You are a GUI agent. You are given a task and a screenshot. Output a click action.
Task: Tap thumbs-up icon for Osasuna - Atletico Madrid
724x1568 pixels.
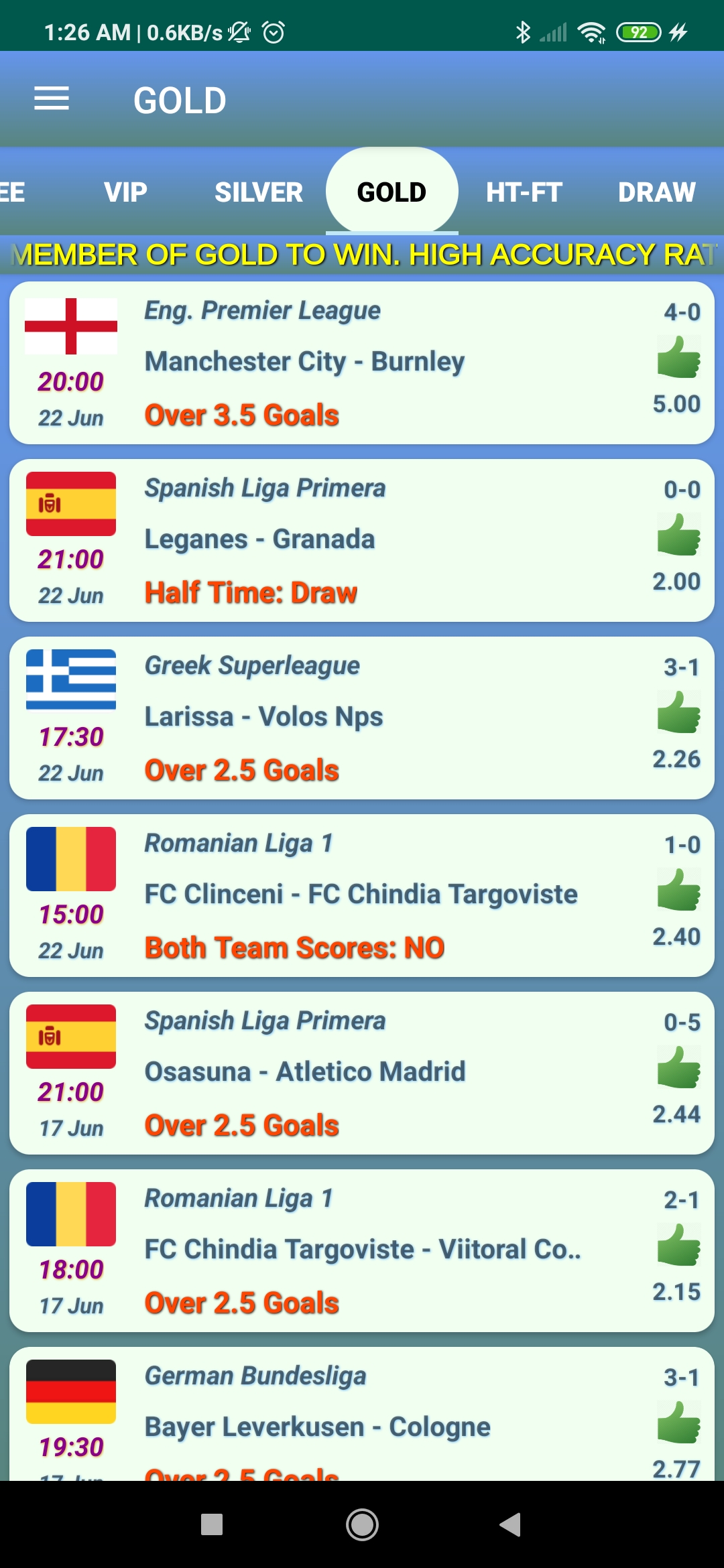click(x=678, y=1068)
